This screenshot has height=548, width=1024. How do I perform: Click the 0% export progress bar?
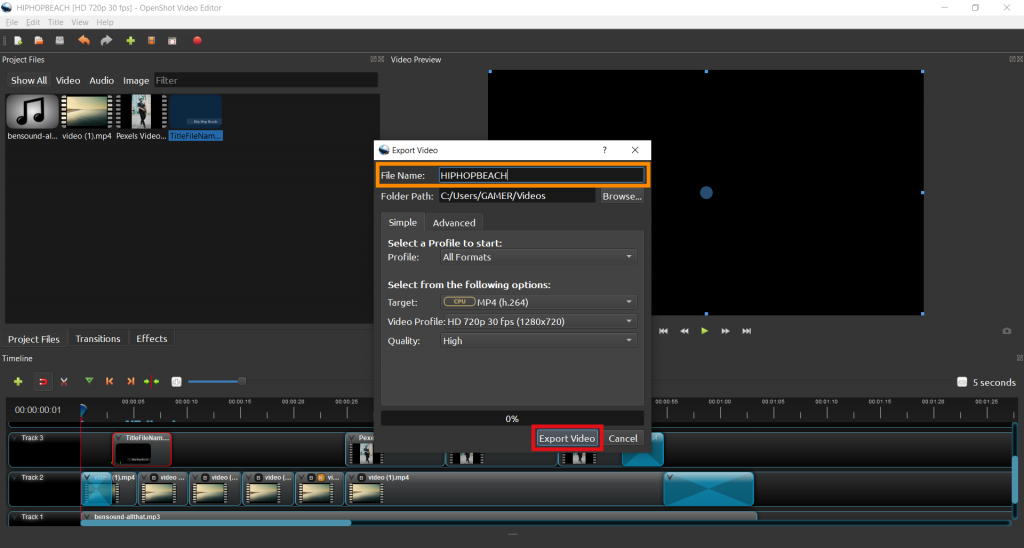coord(512,419)
